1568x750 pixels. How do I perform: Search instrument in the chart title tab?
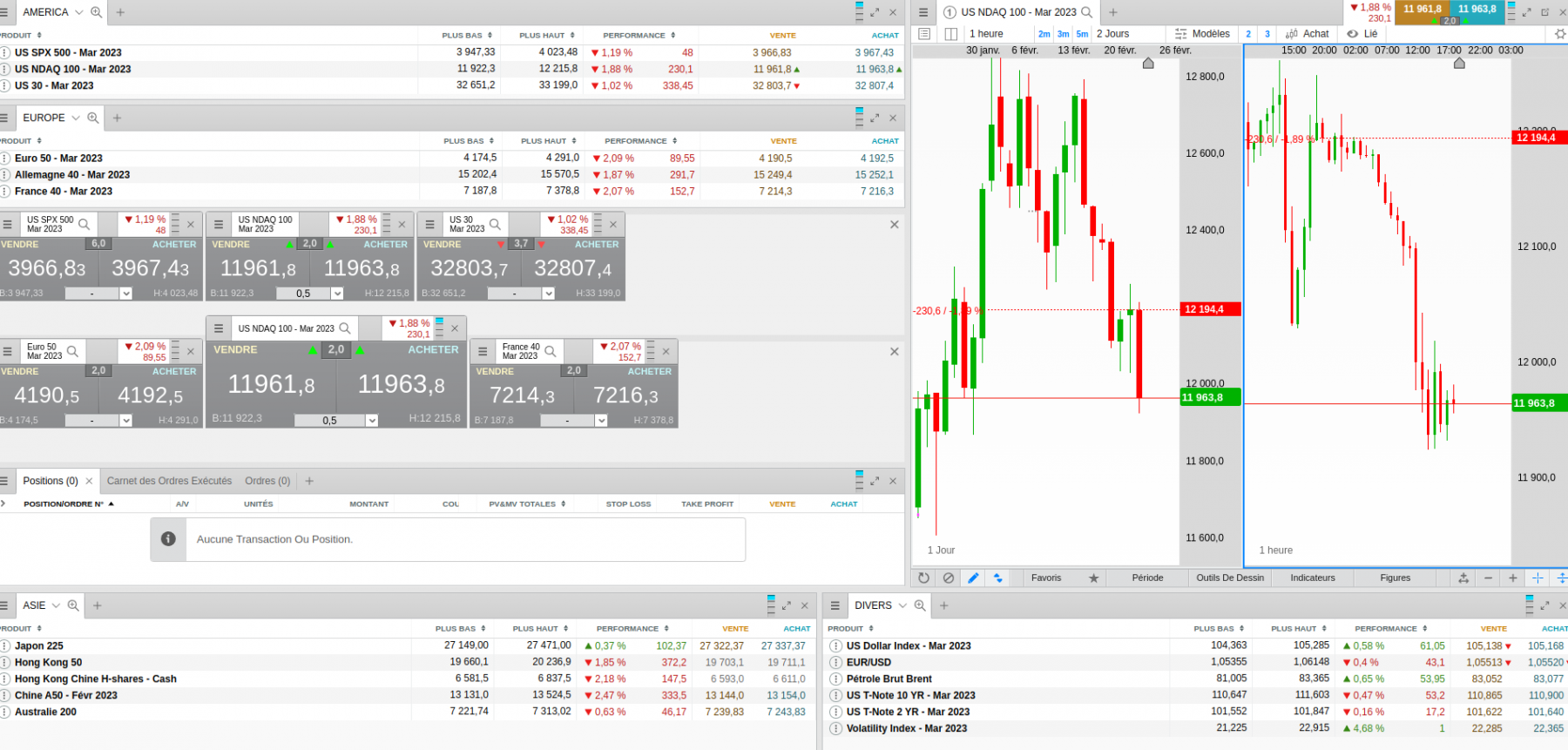tap(1086, 12)
